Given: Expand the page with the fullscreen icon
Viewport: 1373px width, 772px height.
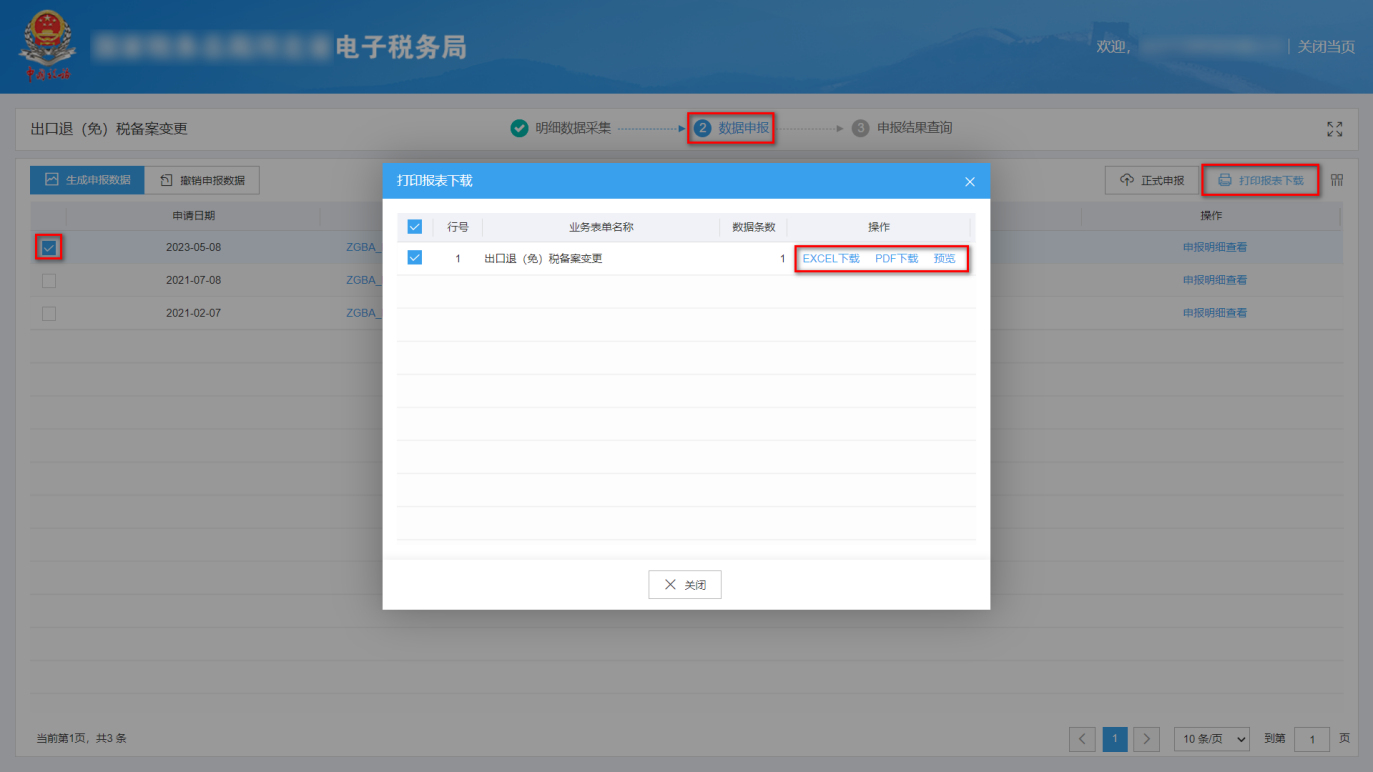Looking at the screenshot, I should [1334, 128].
